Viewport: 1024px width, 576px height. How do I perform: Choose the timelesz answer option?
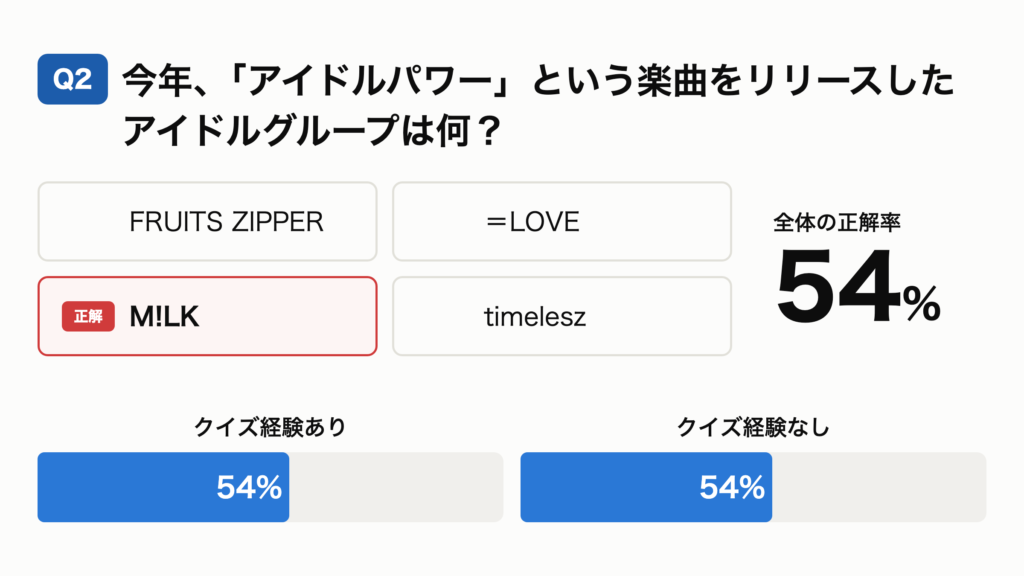tap(562, 316)
